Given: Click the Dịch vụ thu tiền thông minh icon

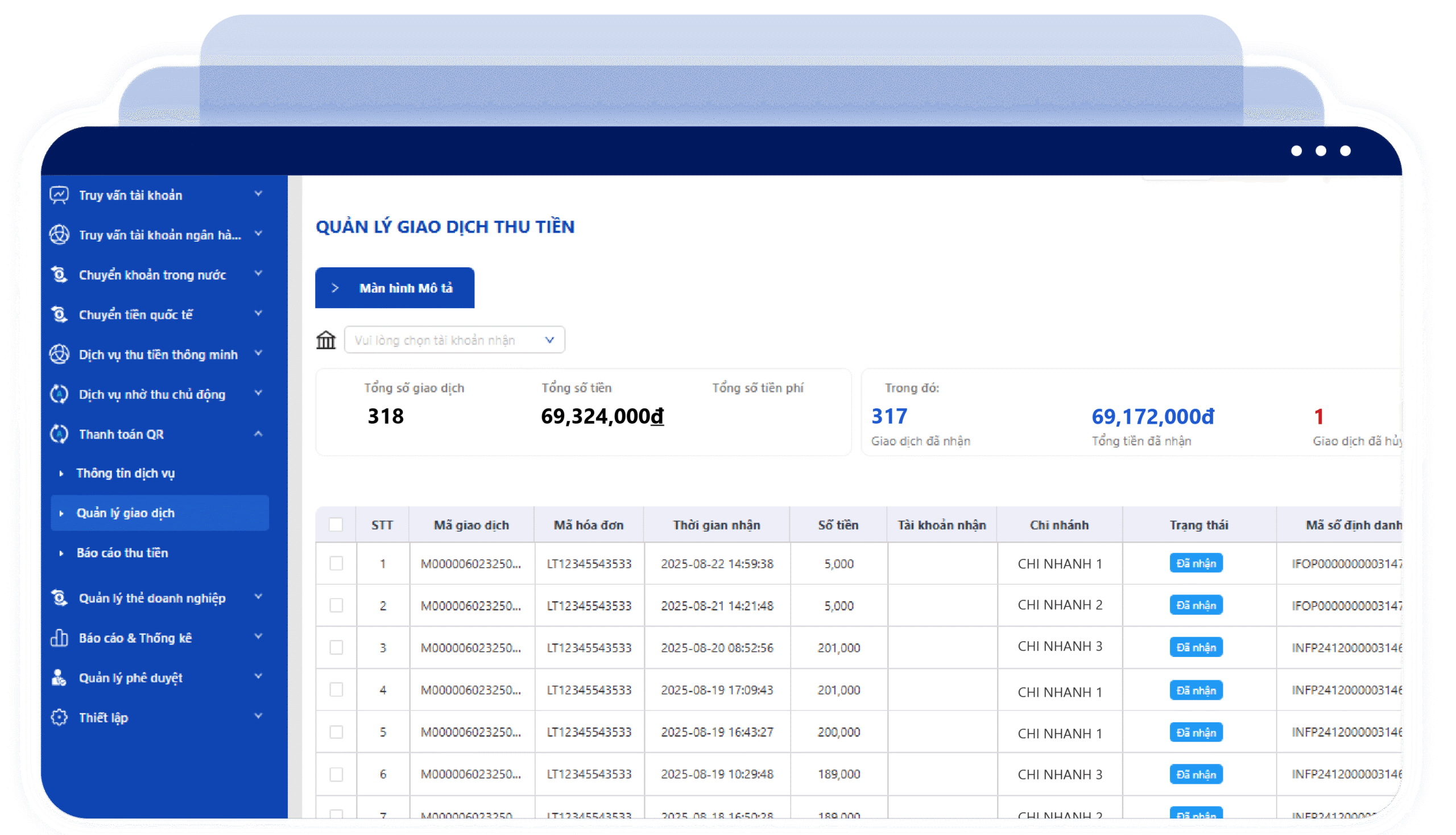Looking at the screenshot, I should [59, 354].
